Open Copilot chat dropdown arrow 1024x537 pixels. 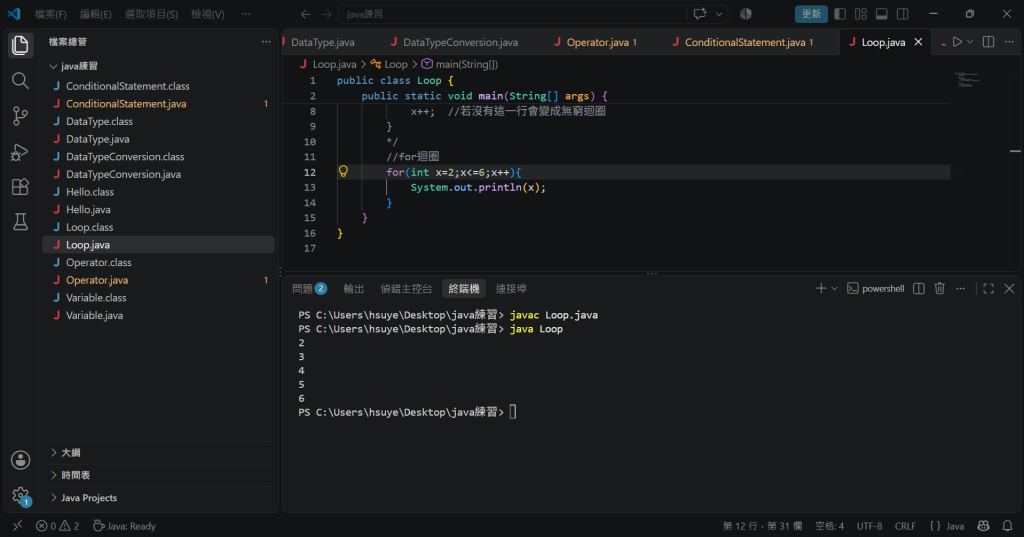(x=718, y=14)
